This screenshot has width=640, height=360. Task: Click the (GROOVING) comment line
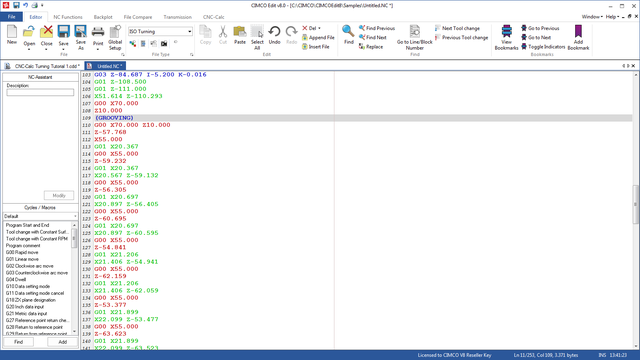tap(114, 118)
